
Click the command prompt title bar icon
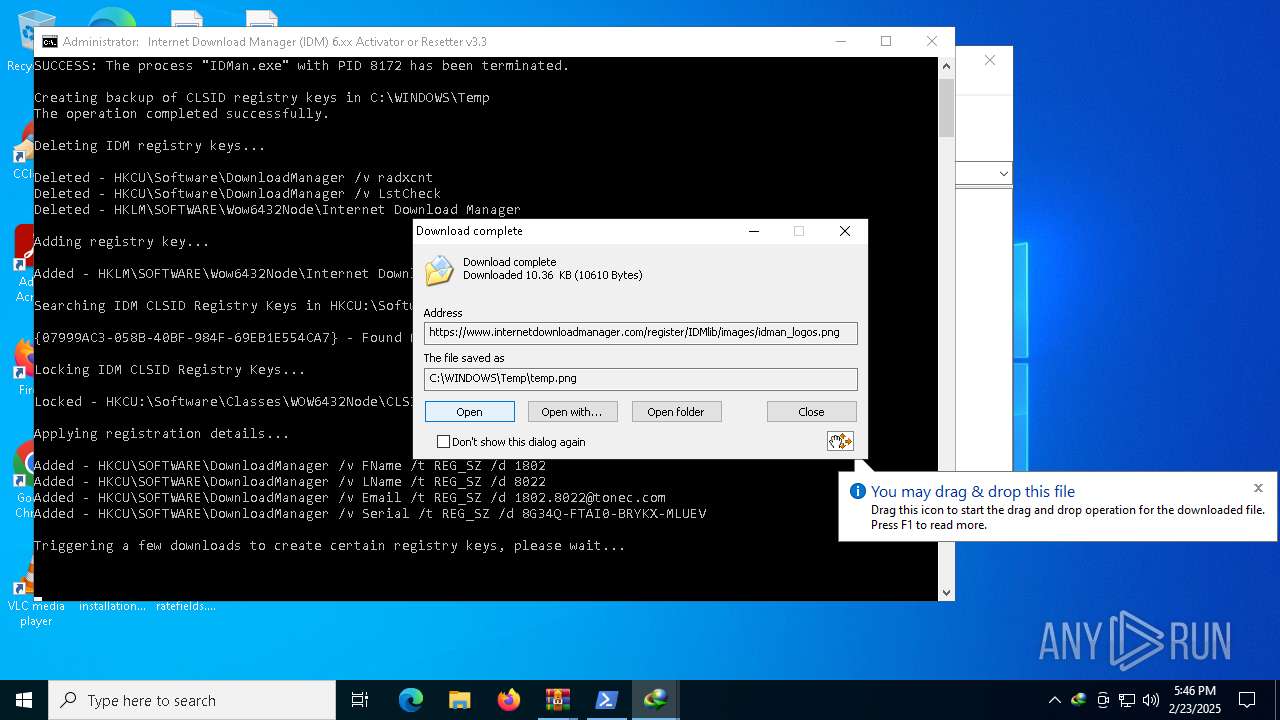point(49,42)
